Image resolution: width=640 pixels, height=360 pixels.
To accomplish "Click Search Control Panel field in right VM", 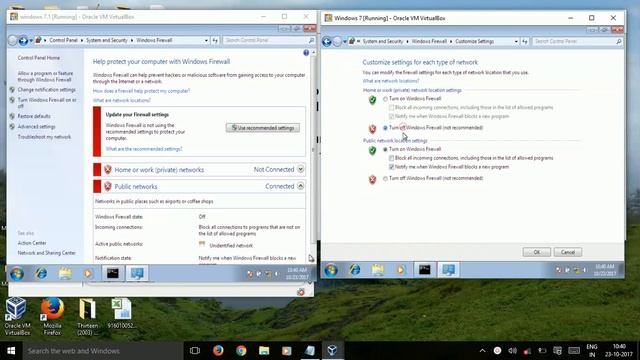I will [578, 41].
